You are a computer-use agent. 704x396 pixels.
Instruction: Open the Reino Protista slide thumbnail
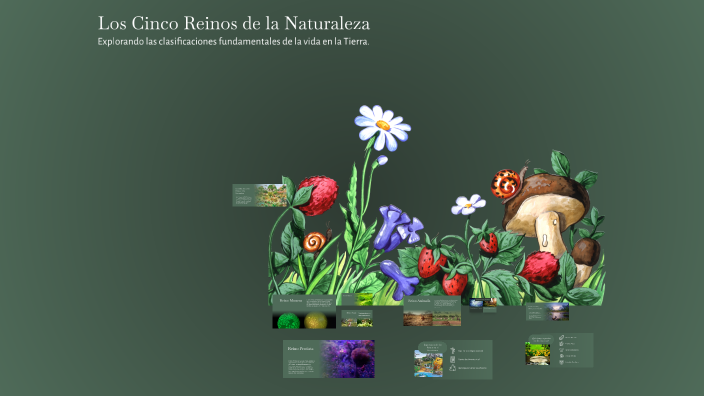[329, 359]
